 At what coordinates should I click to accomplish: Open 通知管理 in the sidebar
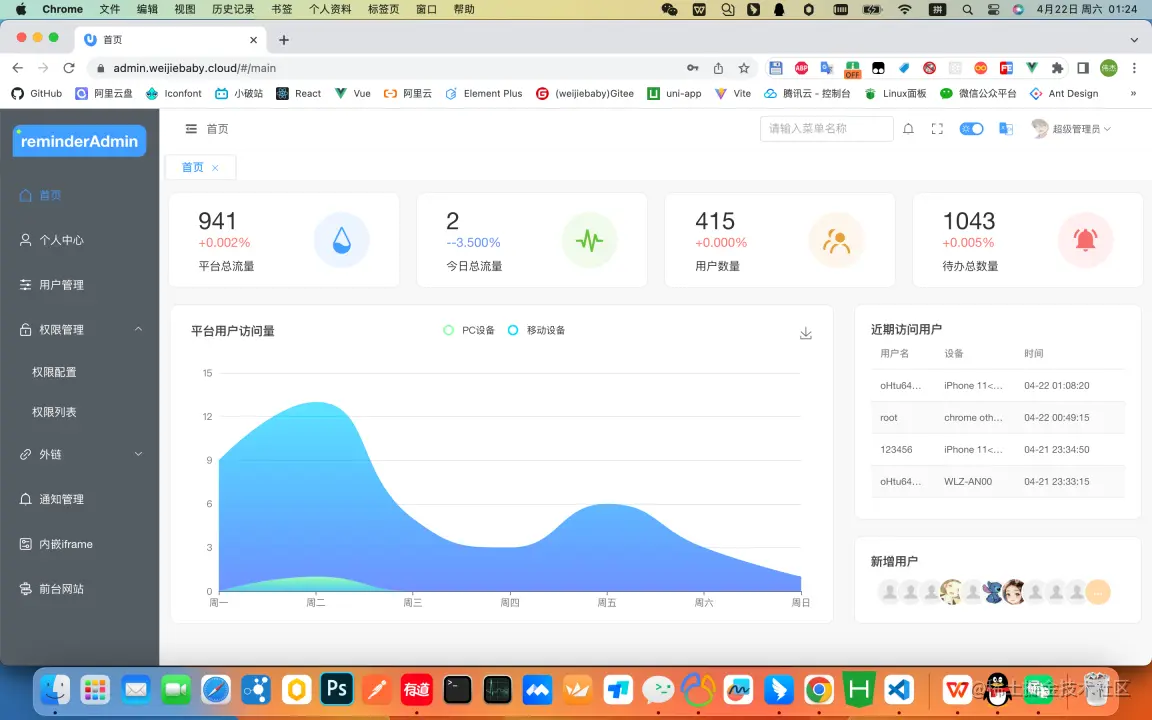79,500
